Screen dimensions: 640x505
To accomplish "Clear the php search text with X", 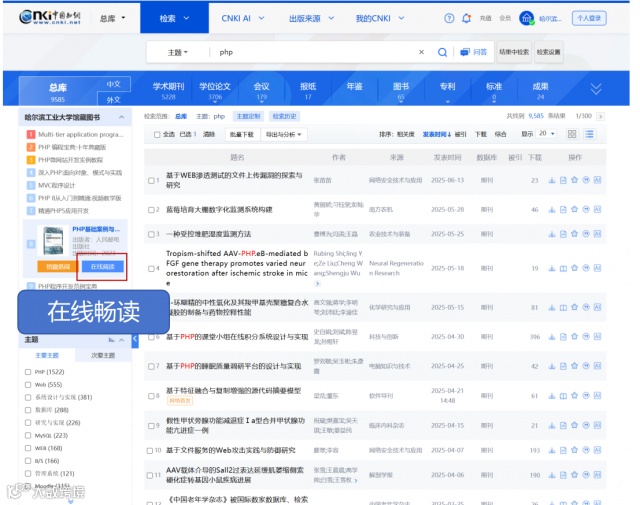I will (421, 52).
